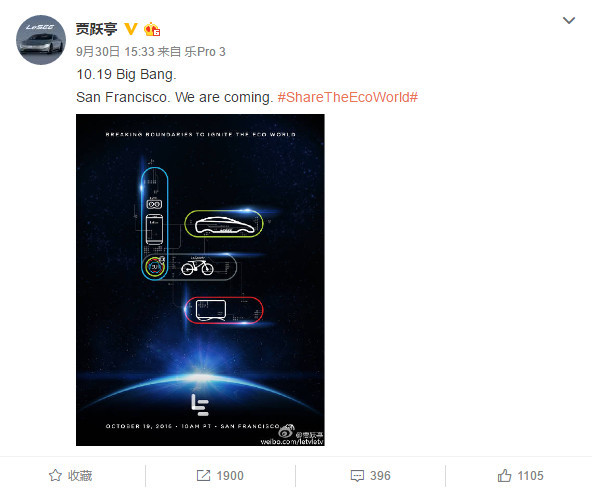Click the star favorite icon
Image resolution: width=592 pixels, height=493 pixels.
tap(55, 475)
